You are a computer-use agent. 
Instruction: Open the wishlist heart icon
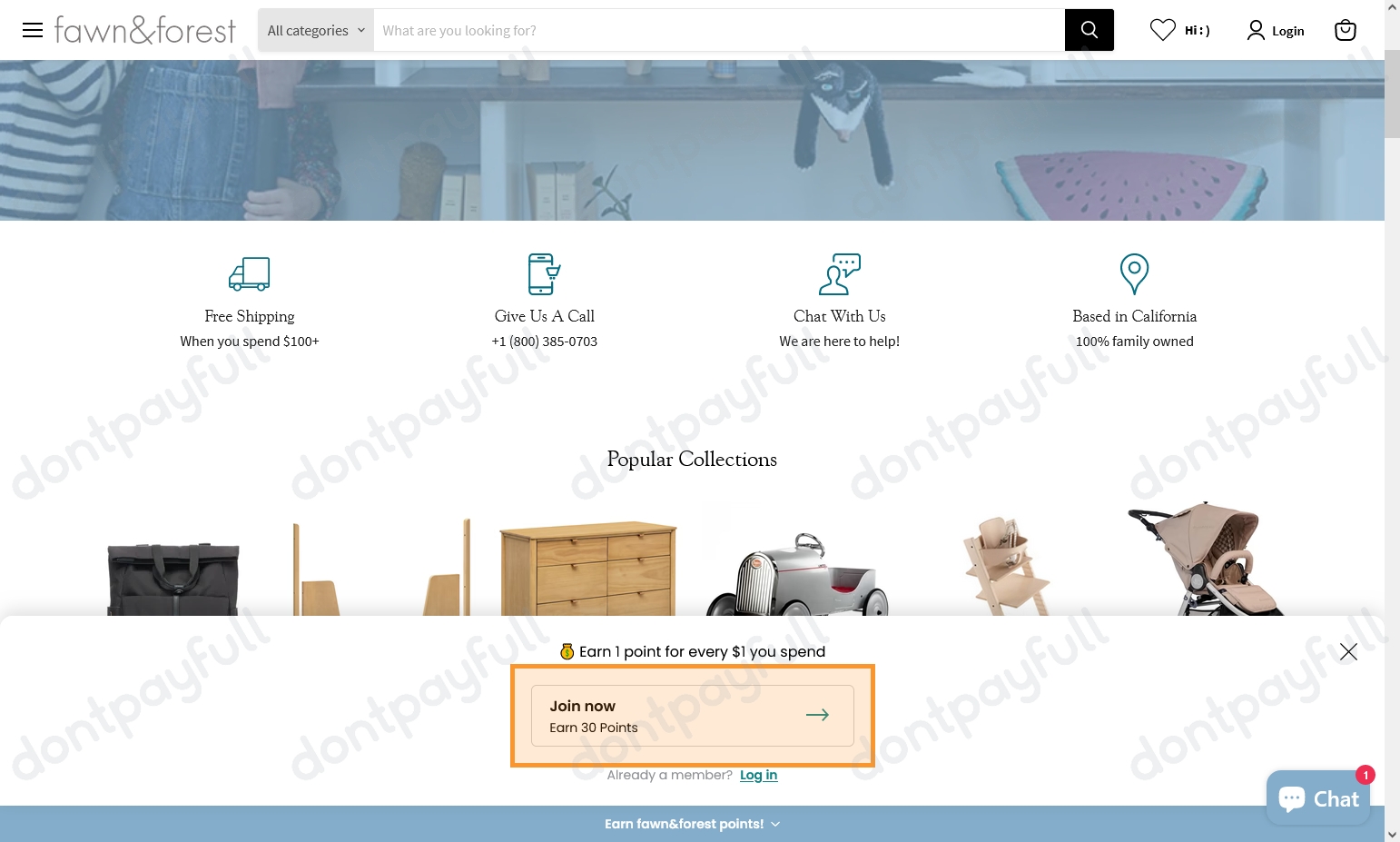pos(1162,30)
